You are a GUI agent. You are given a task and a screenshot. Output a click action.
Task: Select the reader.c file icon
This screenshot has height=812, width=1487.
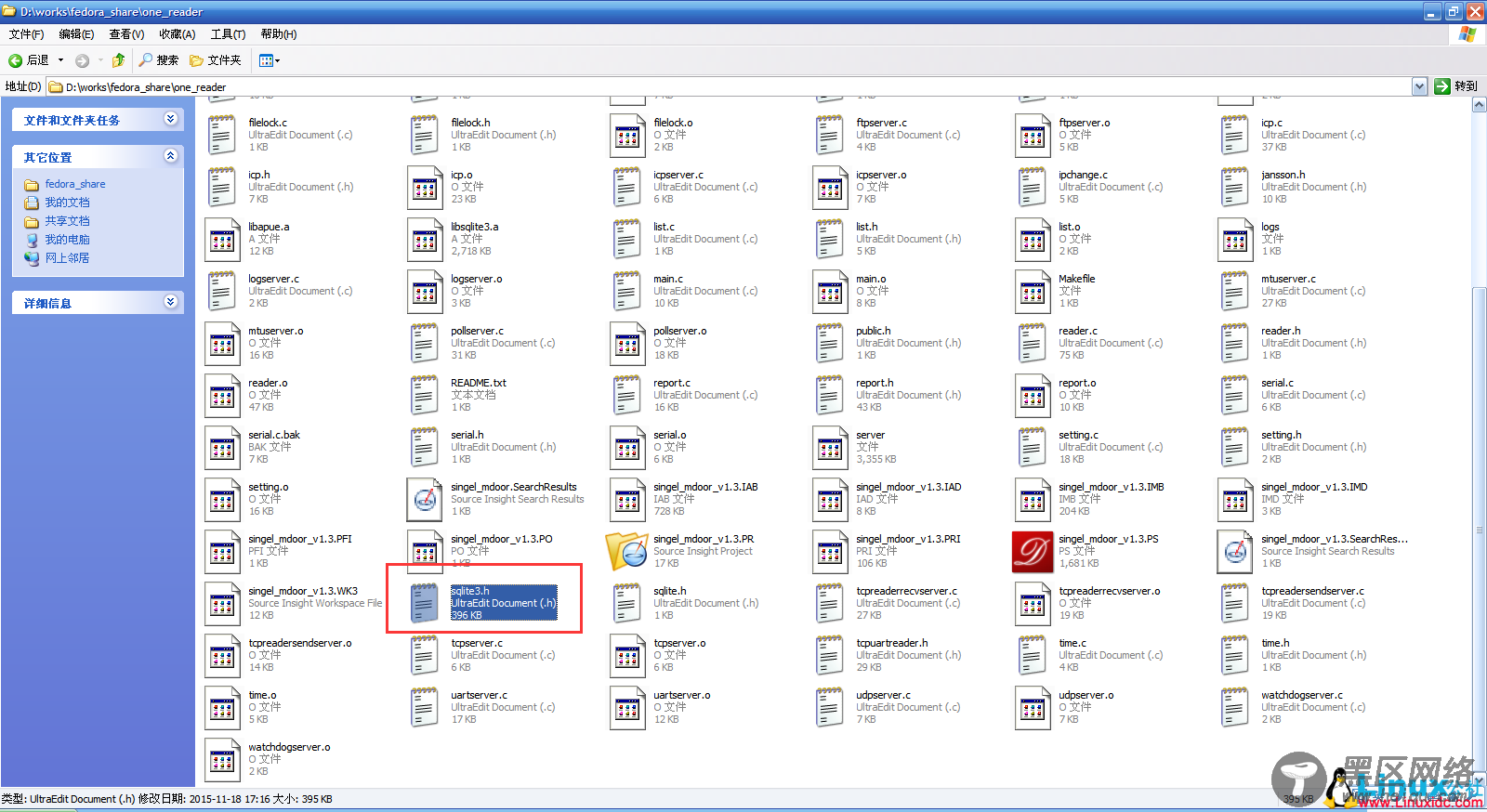click(1033, 344)
